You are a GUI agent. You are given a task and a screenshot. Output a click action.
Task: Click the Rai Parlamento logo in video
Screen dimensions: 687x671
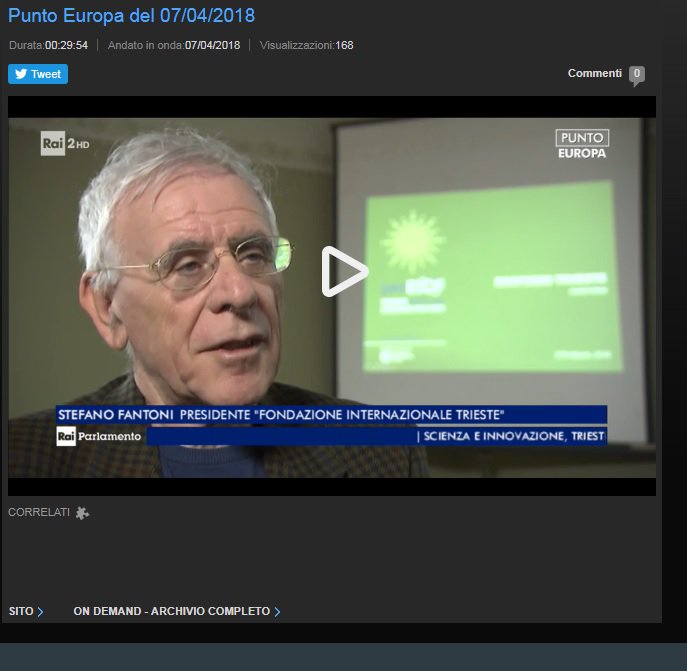pos(99,436)
